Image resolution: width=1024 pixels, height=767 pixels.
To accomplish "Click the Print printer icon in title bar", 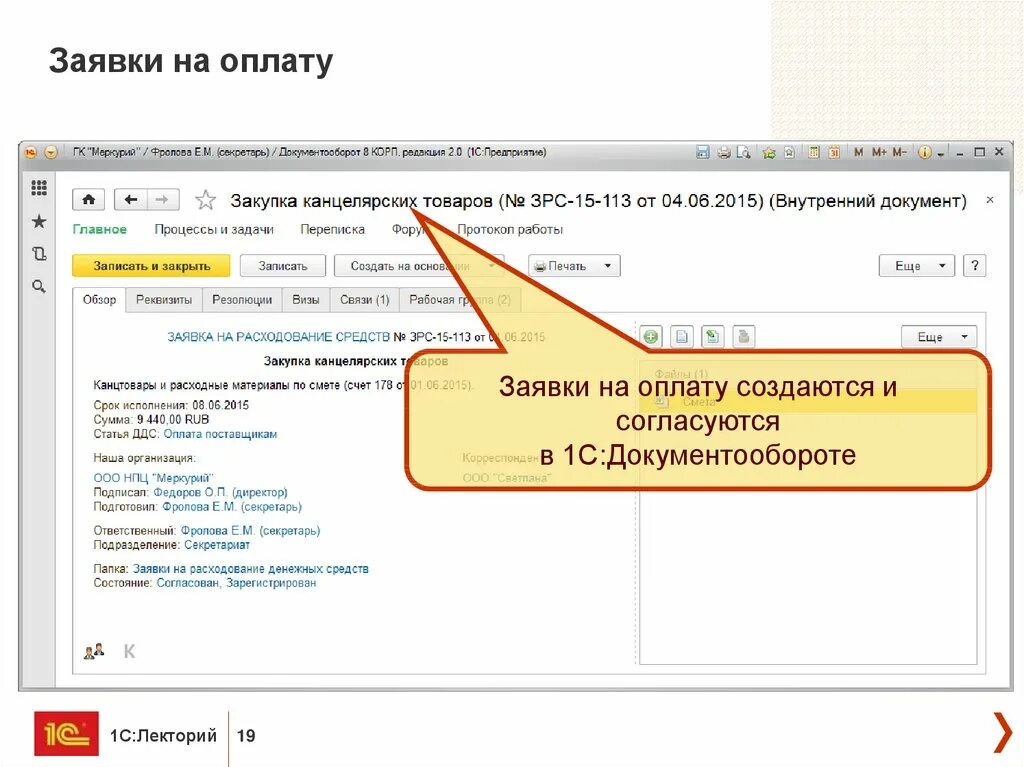I will [x=724, y=152].
